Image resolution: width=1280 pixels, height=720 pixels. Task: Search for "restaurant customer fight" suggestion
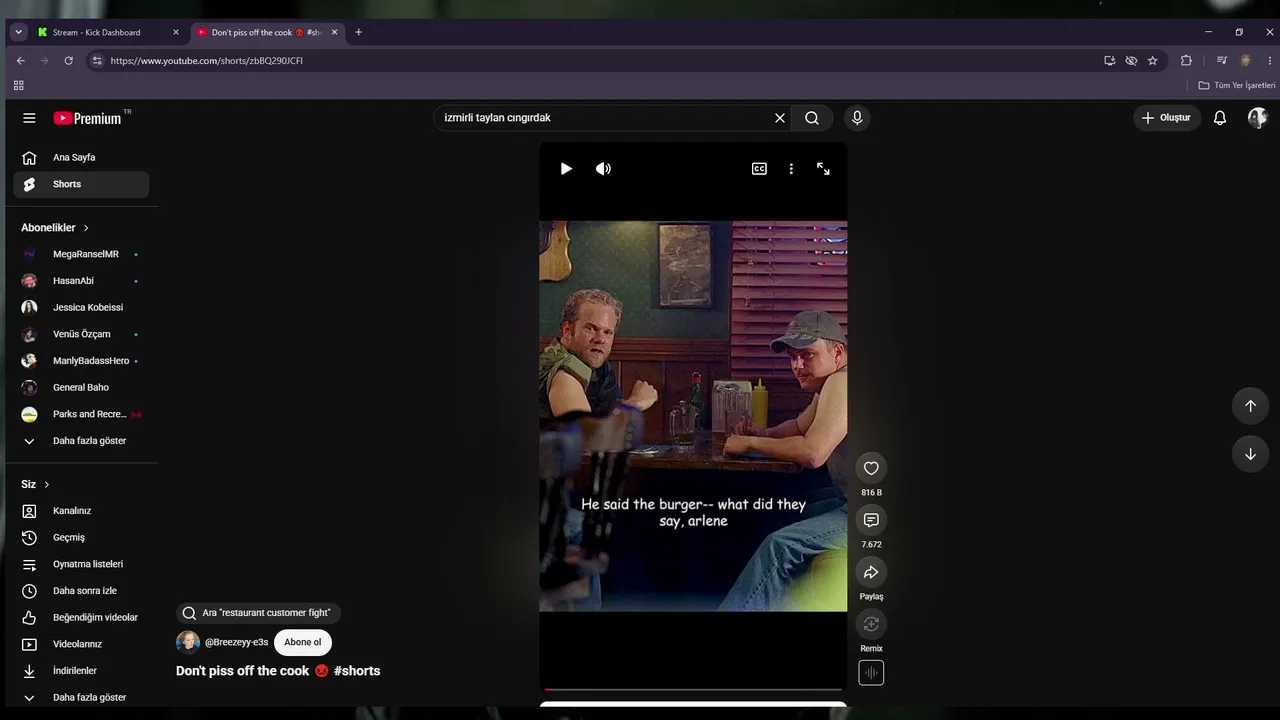(258, 613)
